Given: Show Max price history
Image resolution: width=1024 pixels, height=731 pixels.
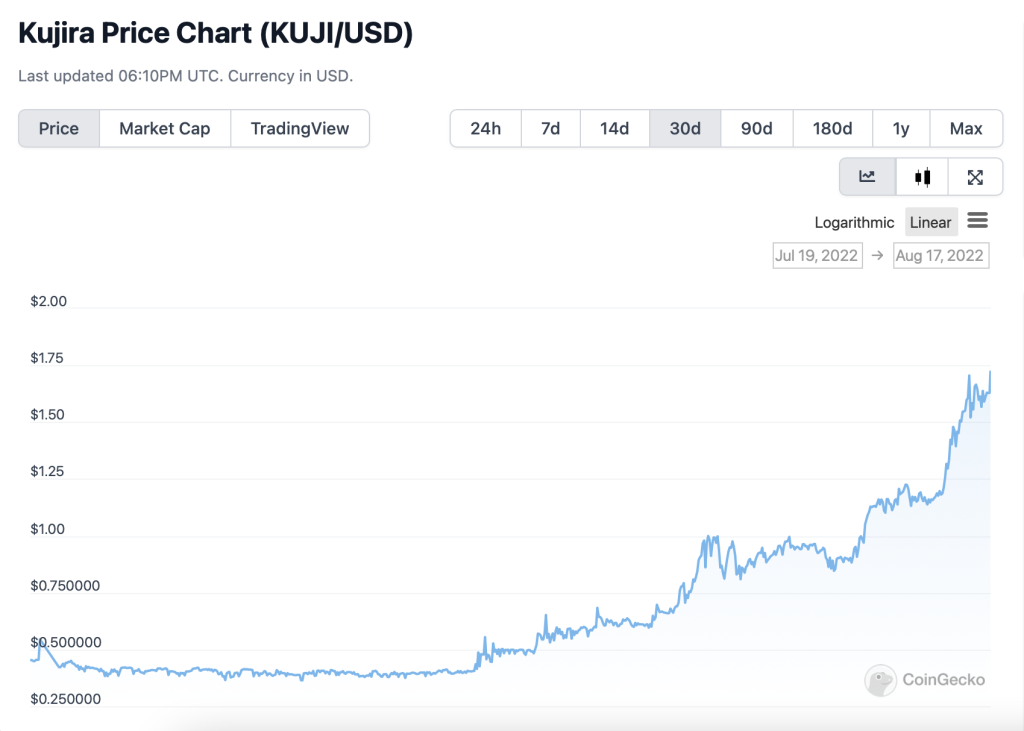Looking at the screenshot, I should [966, 128].
